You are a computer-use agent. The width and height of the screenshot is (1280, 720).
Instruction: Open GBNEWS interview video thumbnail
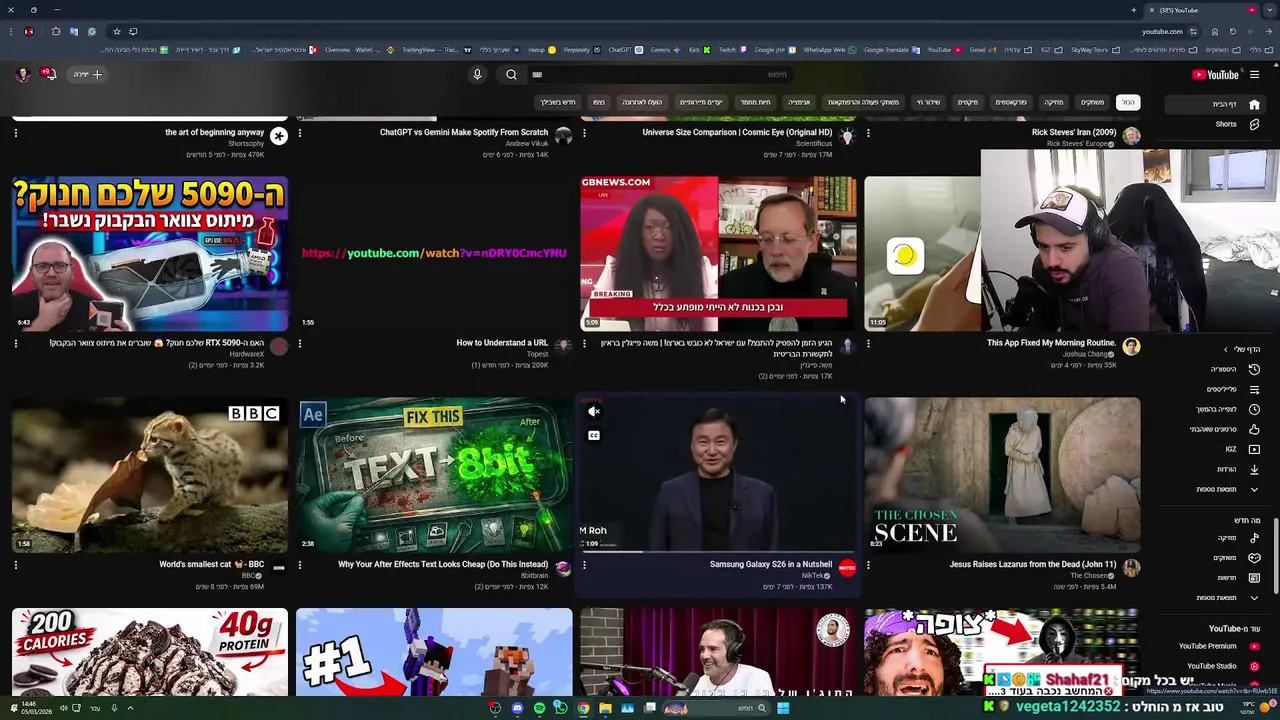tap(718, 254)
